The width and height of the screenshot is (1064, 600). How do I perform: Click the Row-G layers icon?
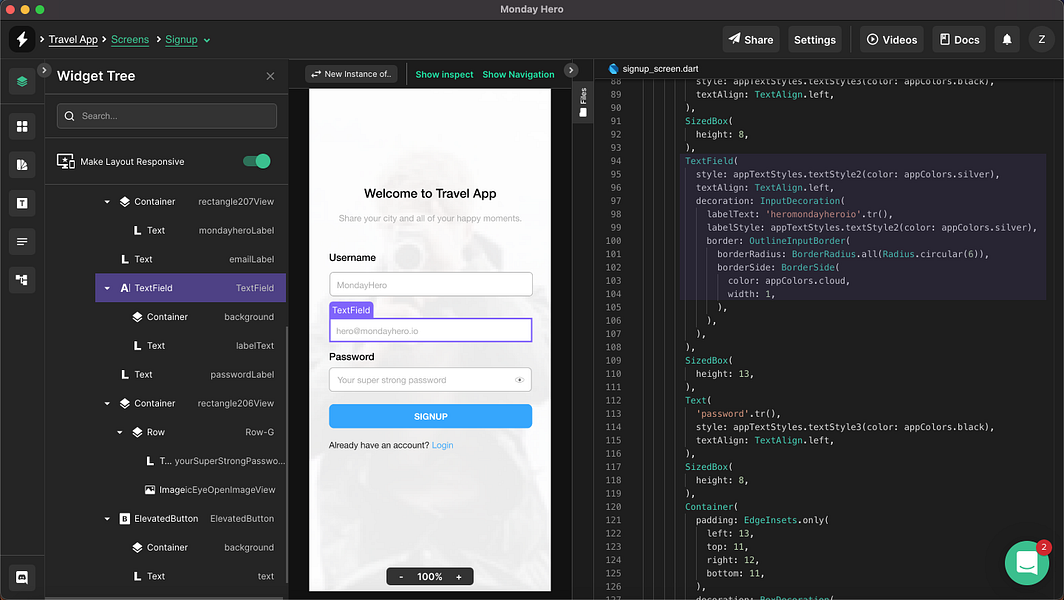(x=137, y=432)
